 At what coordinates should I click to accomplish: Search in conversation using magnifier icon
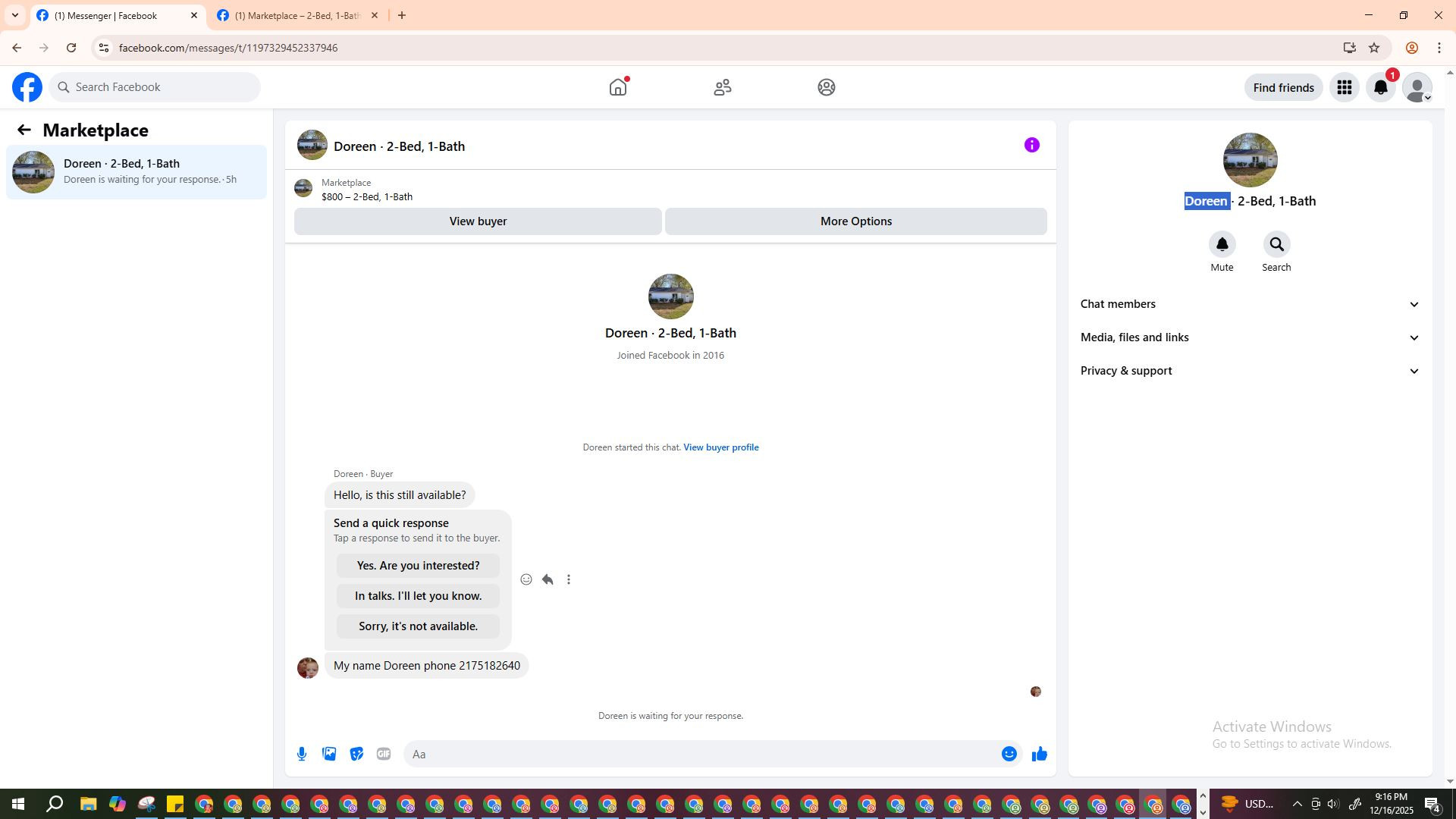[1276, 244]
